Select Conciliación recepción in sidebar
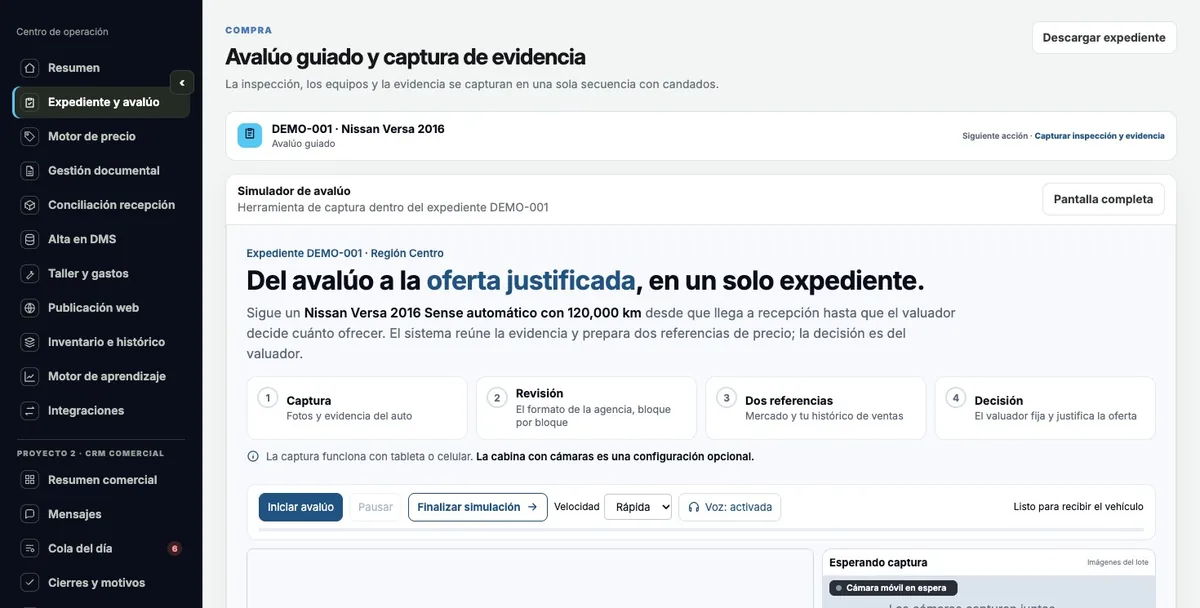1200x608 pixels. 101,205
